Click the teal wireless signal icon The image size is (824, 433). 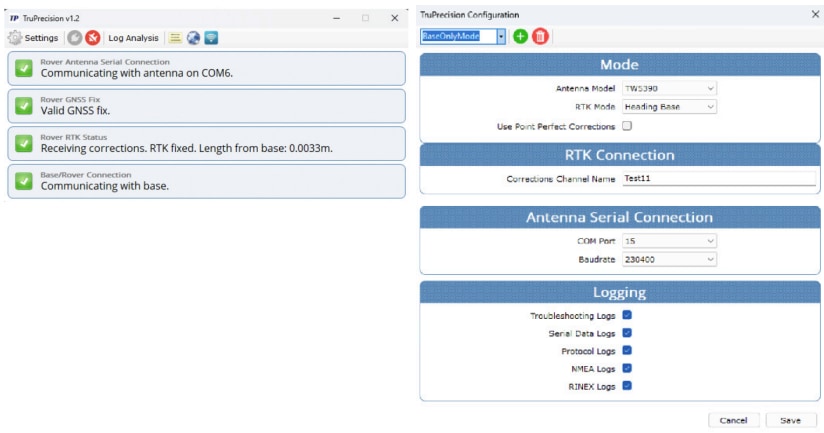[x=211, y=38]
